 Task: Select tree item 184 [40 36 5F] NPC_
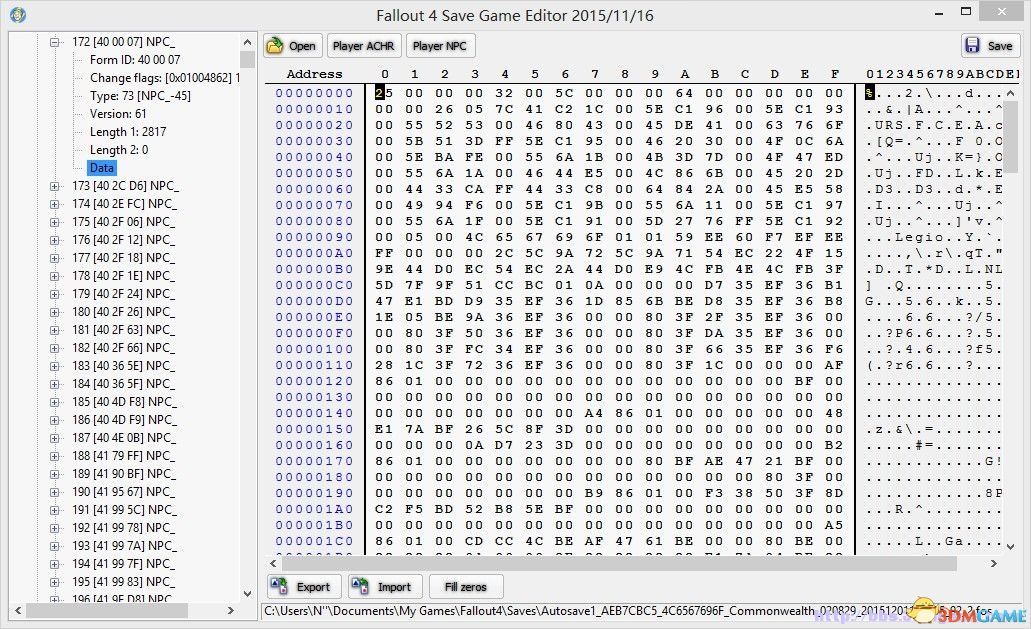pos(124,384)
